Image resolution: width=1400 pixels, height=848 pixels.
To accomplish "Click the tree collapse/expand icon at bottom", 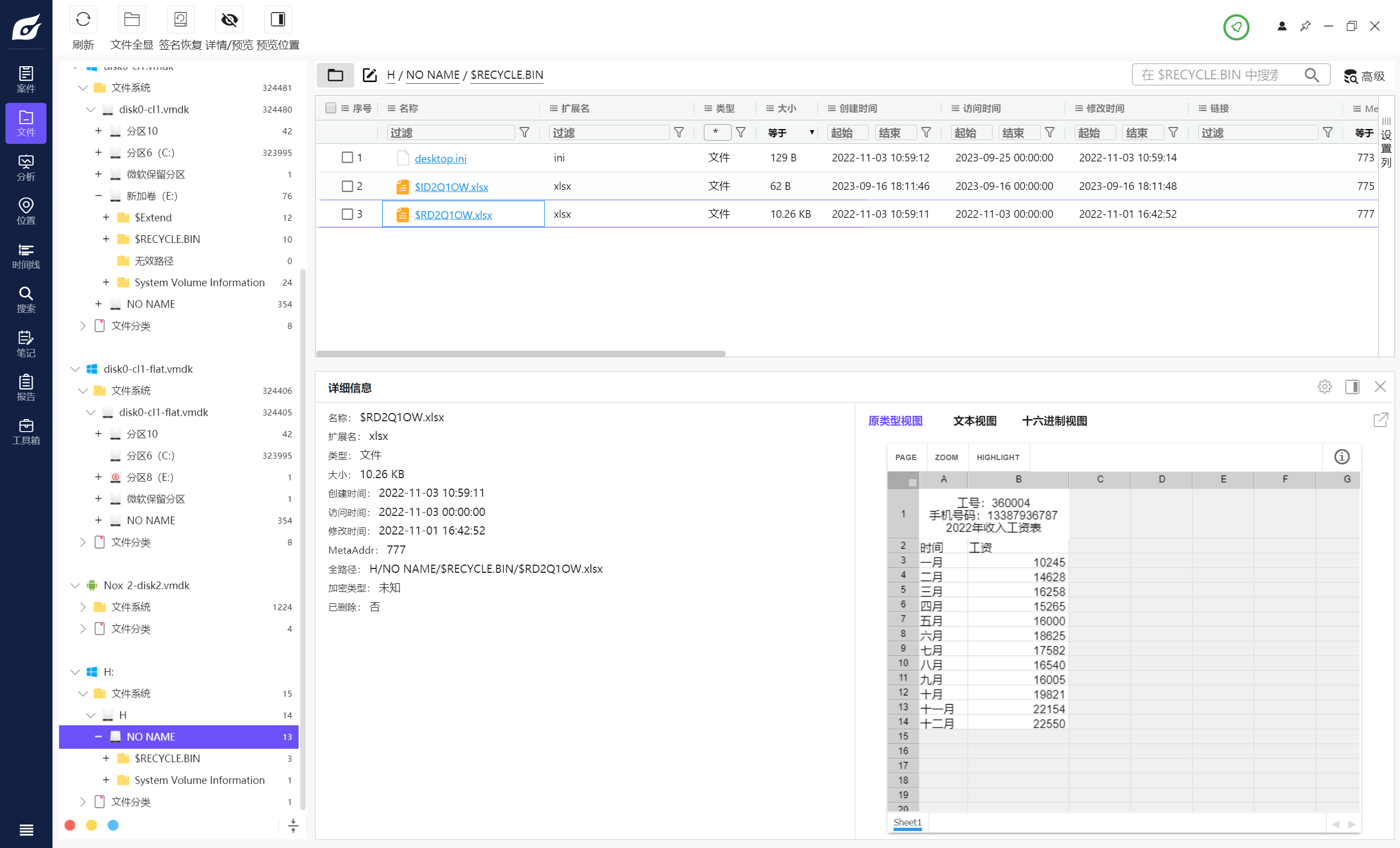I will [293, 825].
